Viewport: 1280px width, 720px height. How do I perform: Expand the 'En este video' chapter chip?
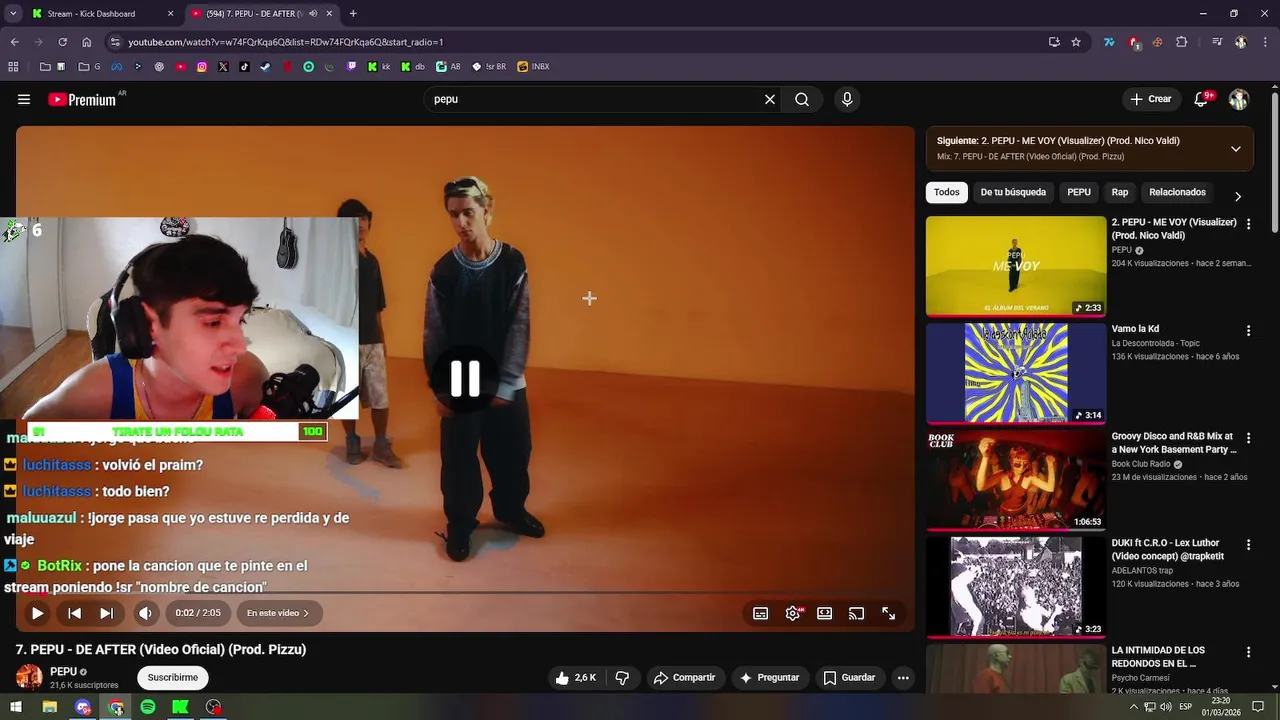[x=278, y=613]
